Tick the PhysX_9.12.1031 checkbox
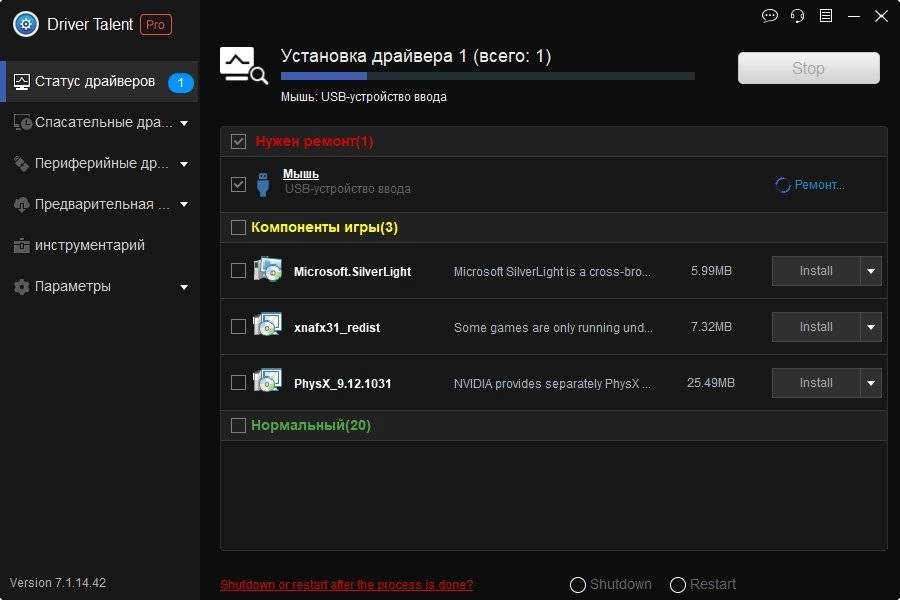 (238, 382)
